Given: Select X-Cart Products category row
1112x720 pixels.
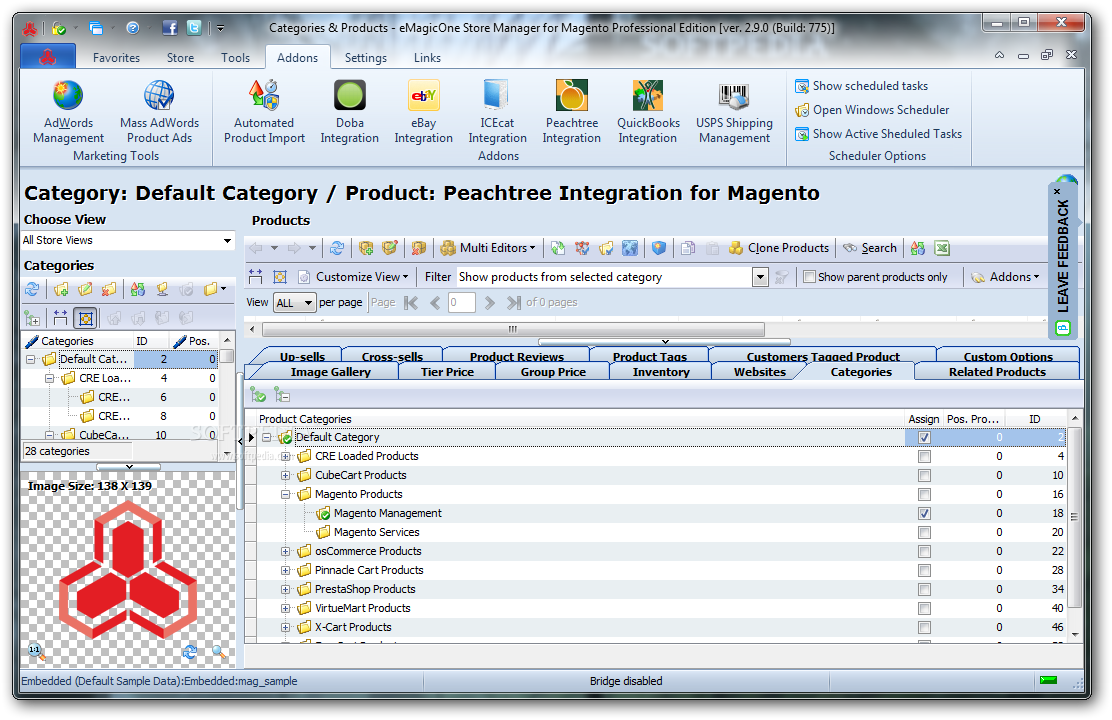Looking at the screenshot, I should [x=353, y=627].
